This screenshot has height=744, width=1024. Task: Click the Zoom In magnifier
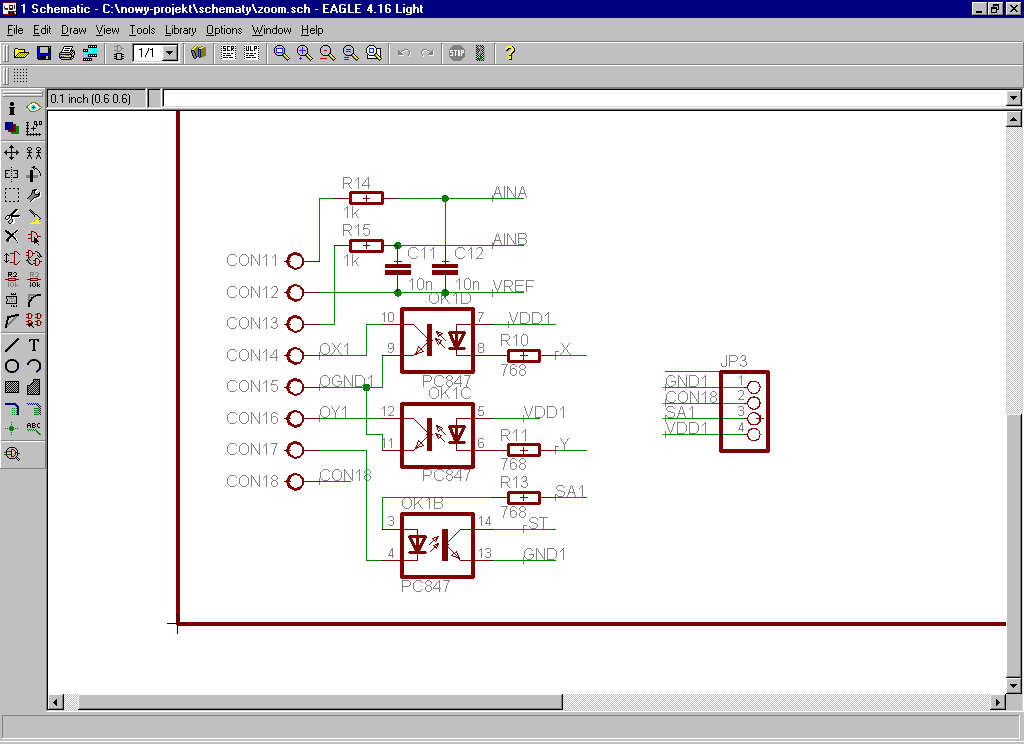[304, 53]
